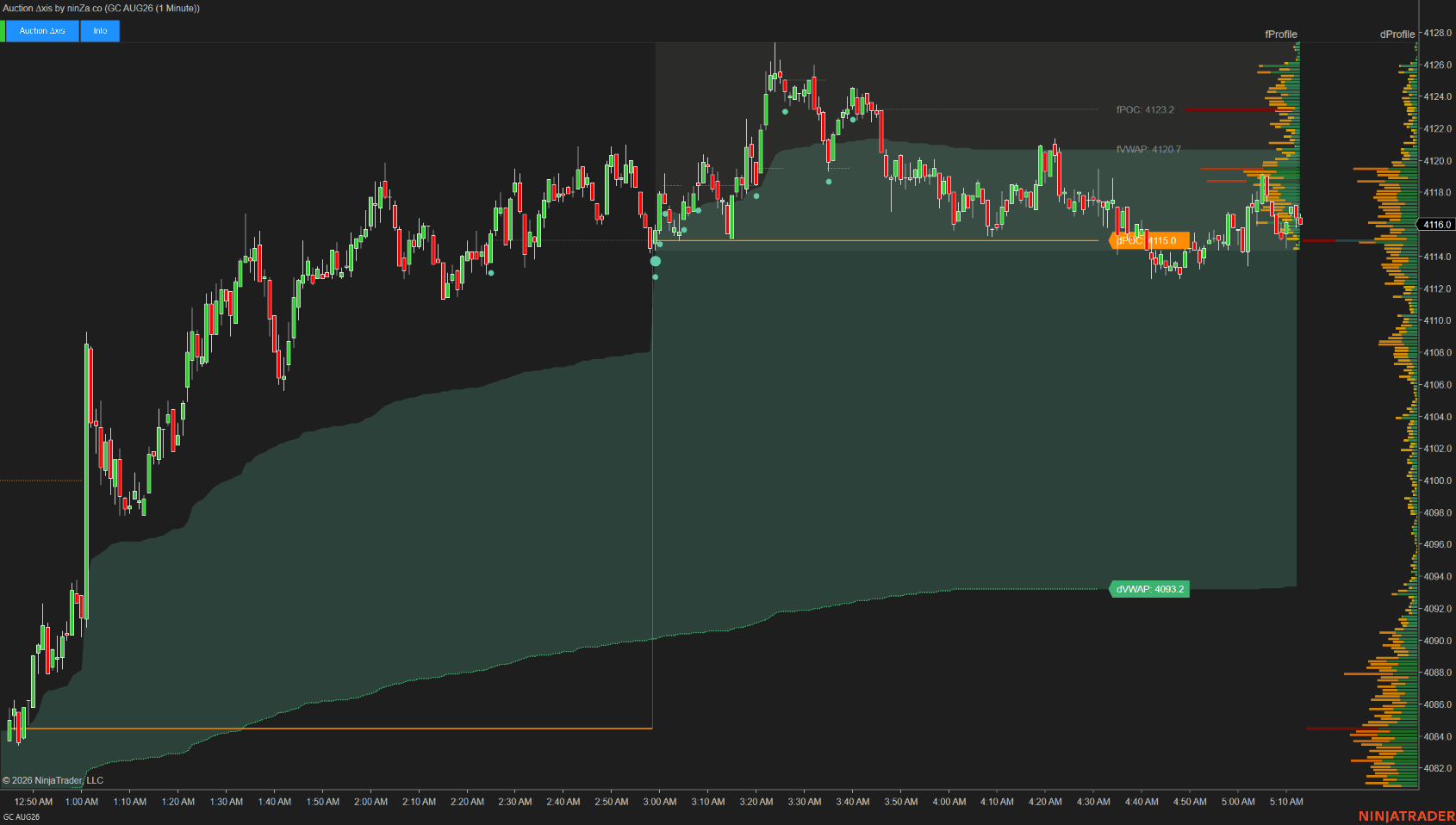
Task: Click the 4106.0 price axis label
Action: 1438,385
